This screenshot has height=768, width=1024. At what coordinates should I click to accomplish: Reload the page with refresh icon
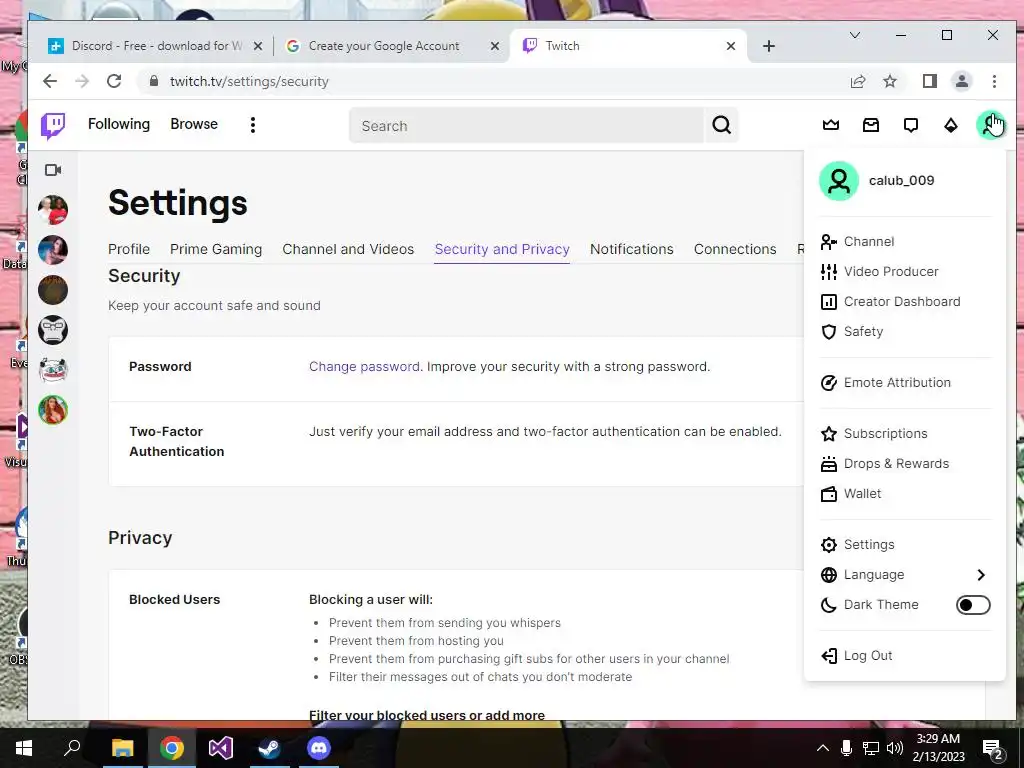114,81
